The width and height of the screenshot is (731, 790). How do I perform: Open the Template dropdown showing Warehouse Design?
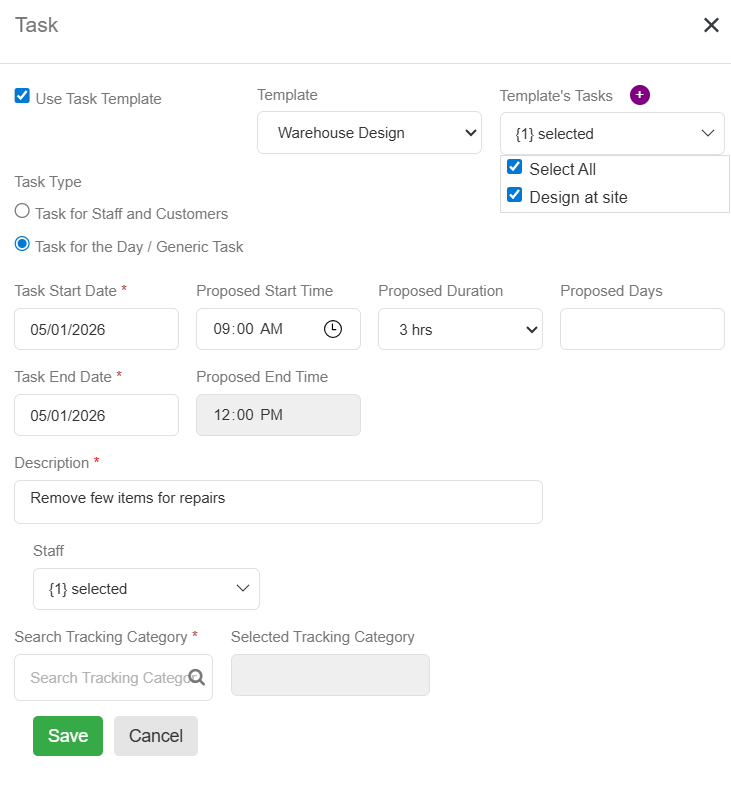(x=369, y=133)
